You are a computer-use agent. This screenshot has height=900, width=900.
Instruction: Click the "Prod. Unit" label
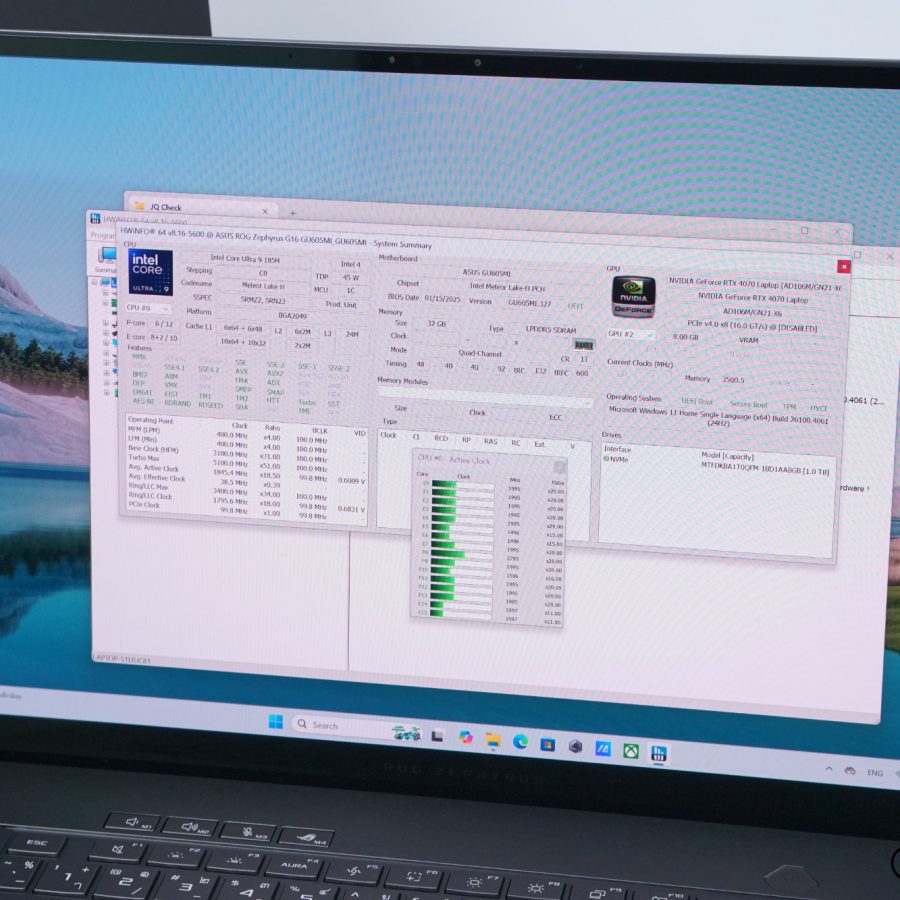(x=341, y=304)
